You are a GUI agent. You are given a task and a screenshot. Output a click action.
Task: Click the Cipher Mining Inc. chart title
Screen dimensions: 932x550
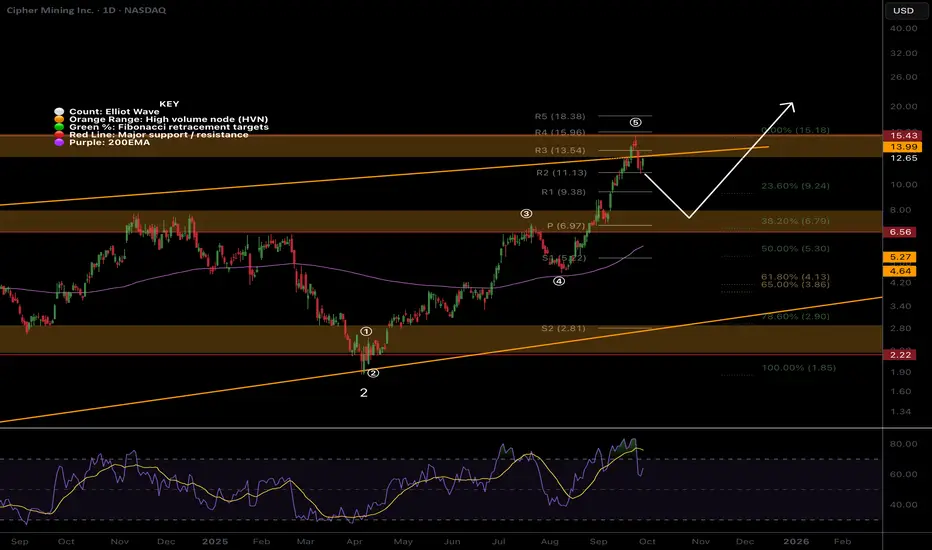[50, 10]
